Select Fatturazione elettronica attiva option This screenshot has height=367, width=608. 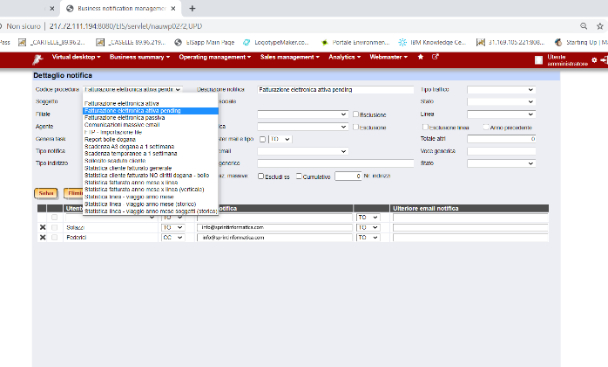[150, 104]
